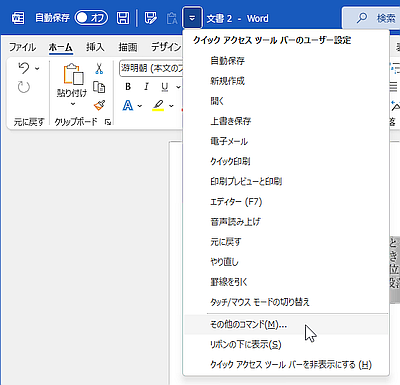Open the デザイン tab
Image resolution: width=400 pixels, height=385 pixels.
[x=166, y=47]
